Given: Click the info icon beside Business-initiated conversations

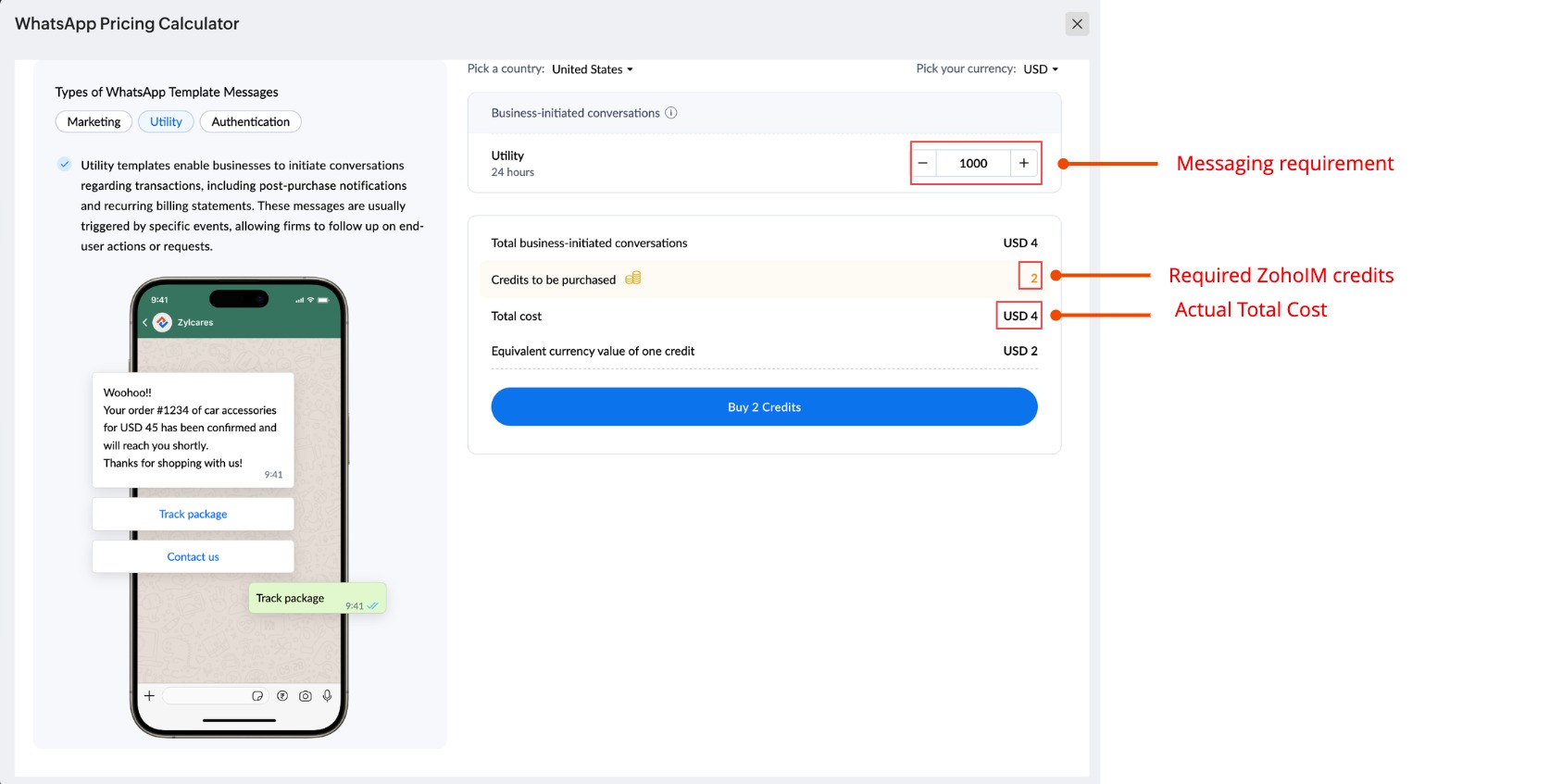Looking at the screenshot, I should [671, 113].
